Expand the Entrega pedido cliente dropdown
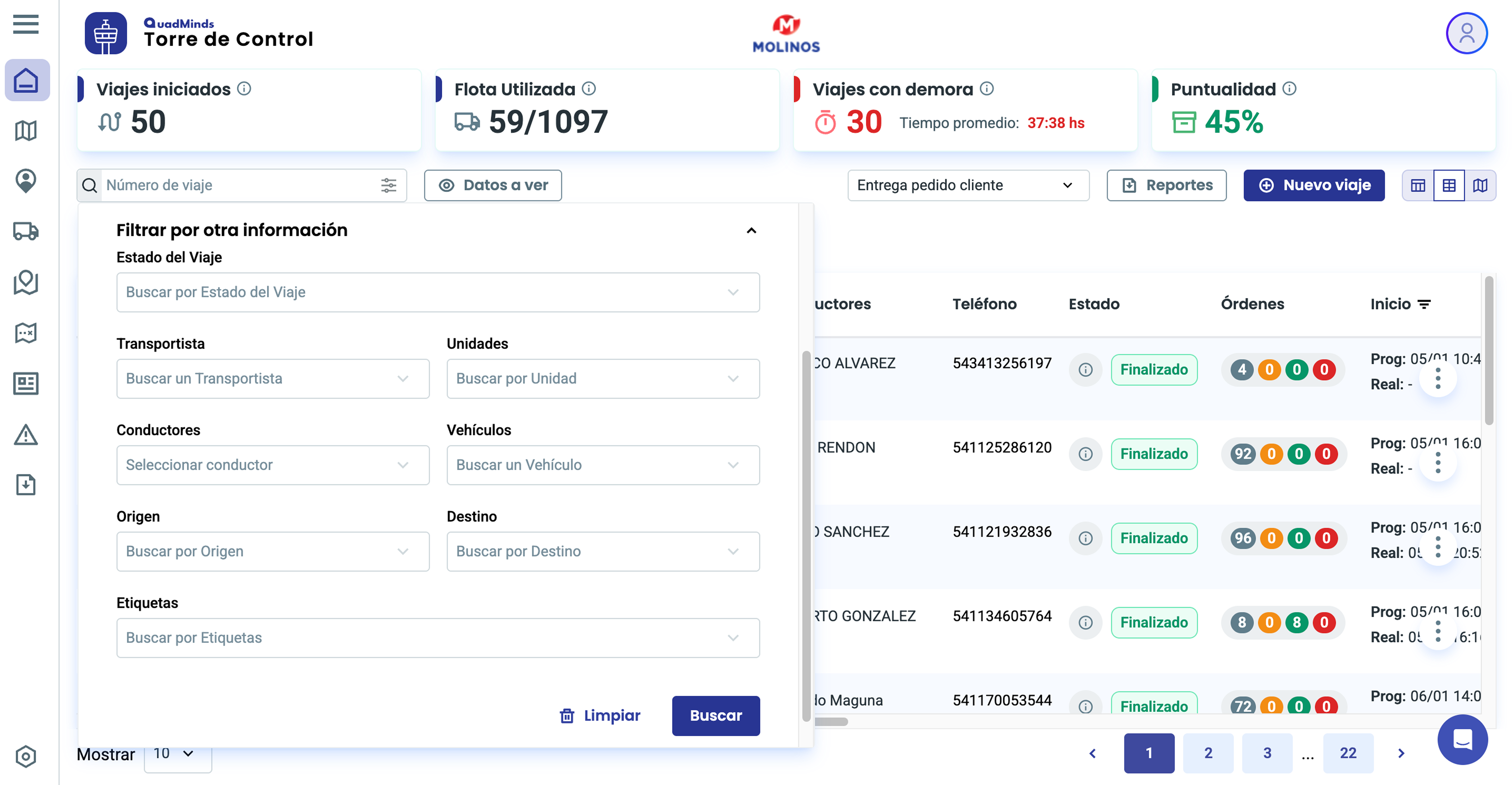Viewport: 1512px width, 785px height. pos(968,185)
